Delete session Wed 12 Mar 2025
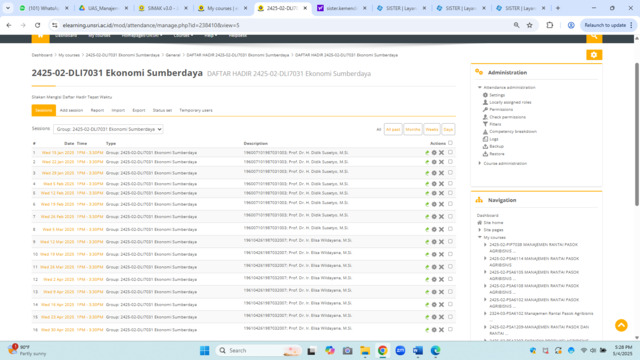 tap(441, 242)
